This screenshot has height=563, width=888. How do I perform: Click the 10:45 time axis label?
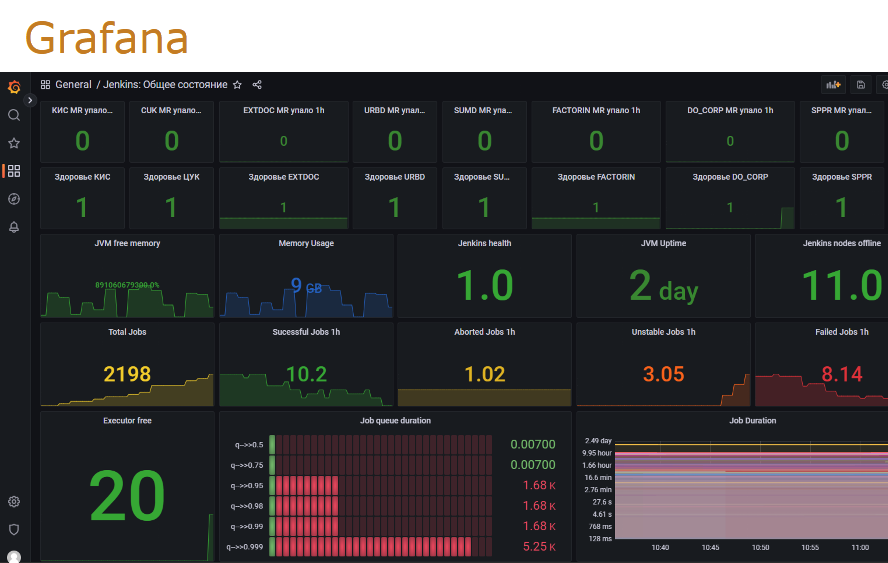point(710,547)
